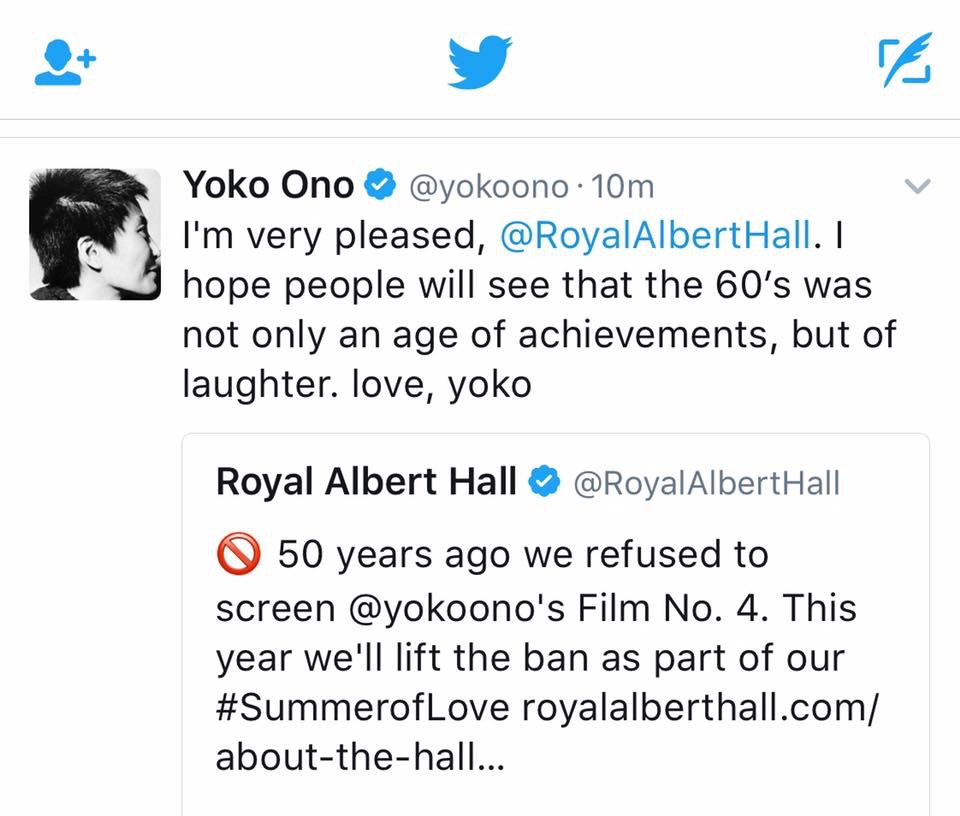Expand the tweet options chevron
Screen dimensions: 960x816
(916, 186)
